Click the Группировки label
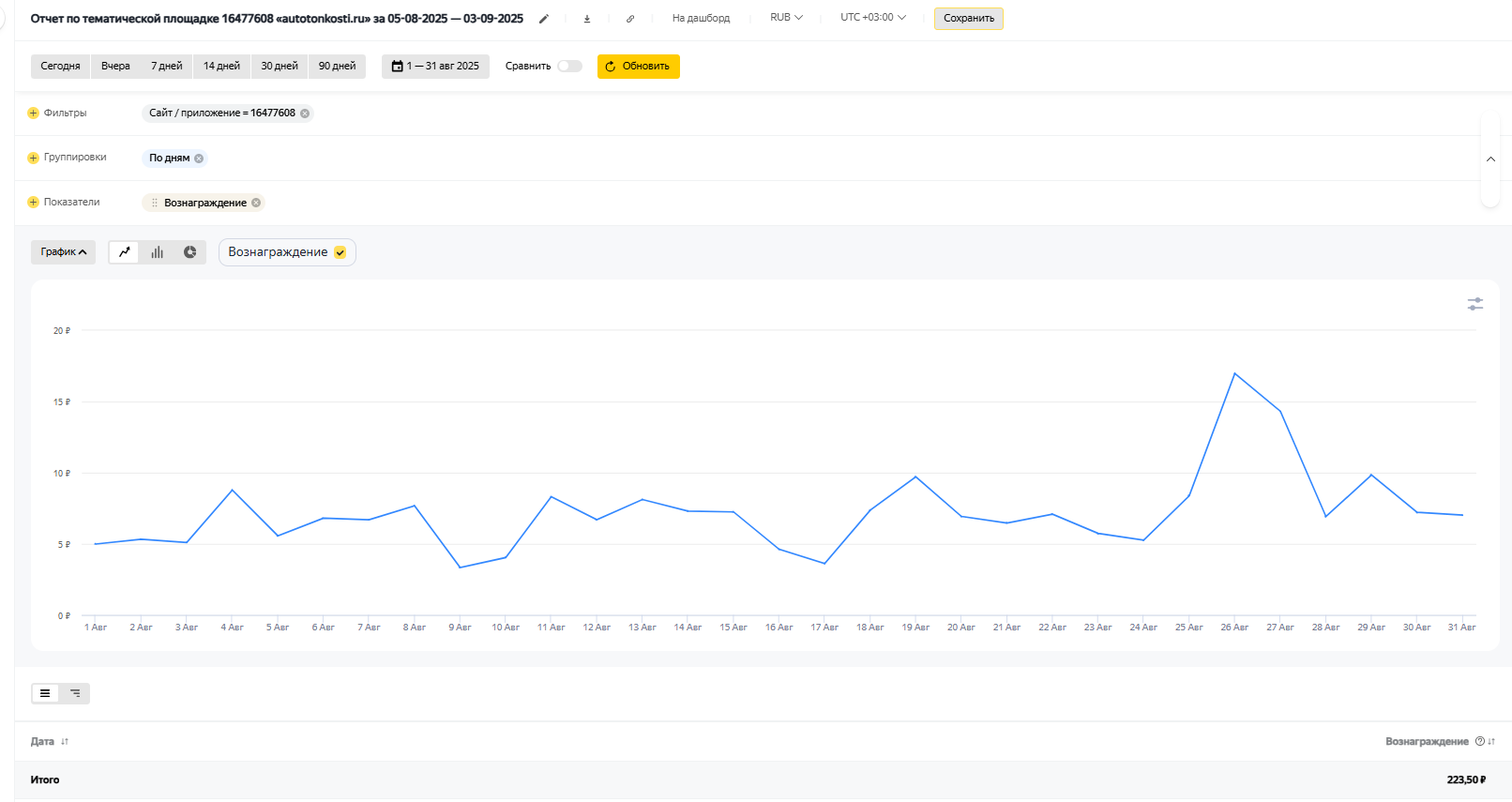The width and height of the screenshot is (1512, 802). click(x=75, y=158)
